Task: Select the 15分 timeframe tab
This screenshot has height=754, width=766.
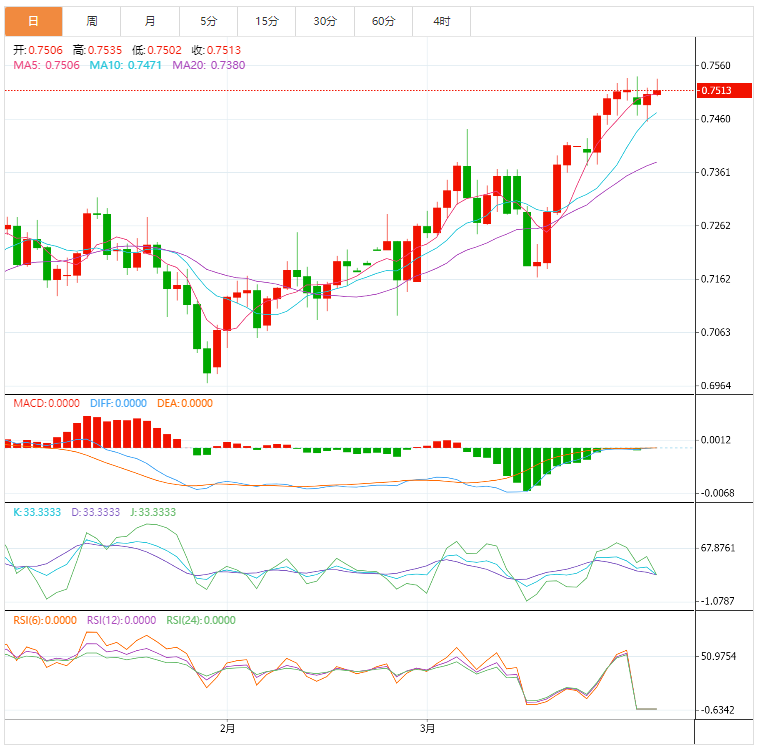Action: tap(267, 21)
